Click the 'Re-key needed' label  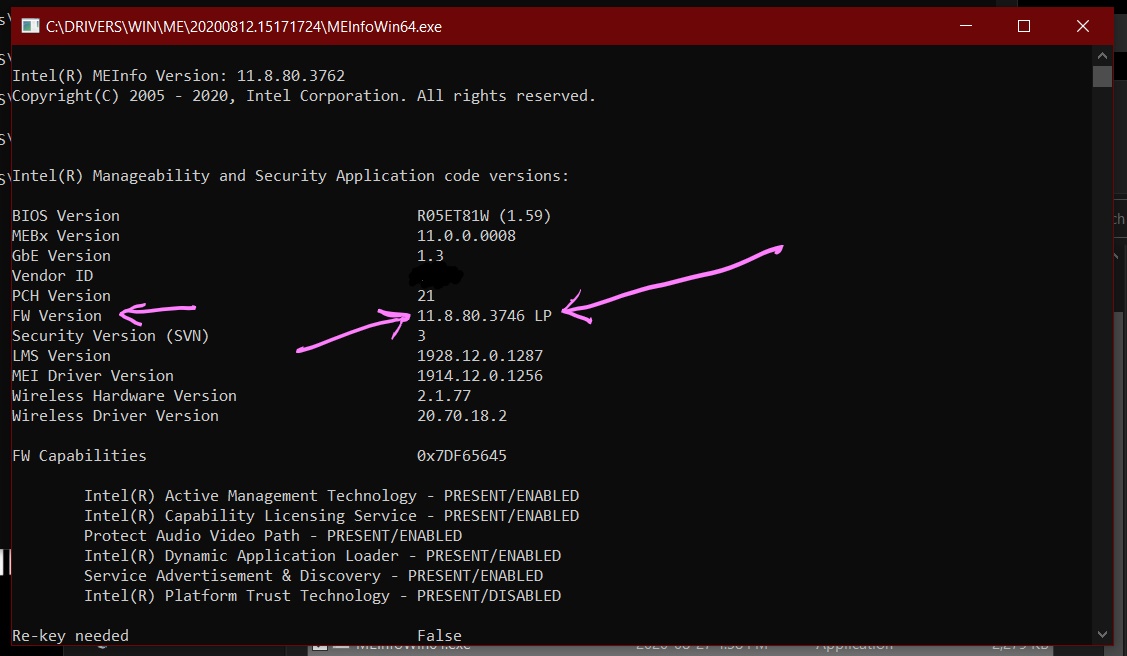[x=70, y=636]
